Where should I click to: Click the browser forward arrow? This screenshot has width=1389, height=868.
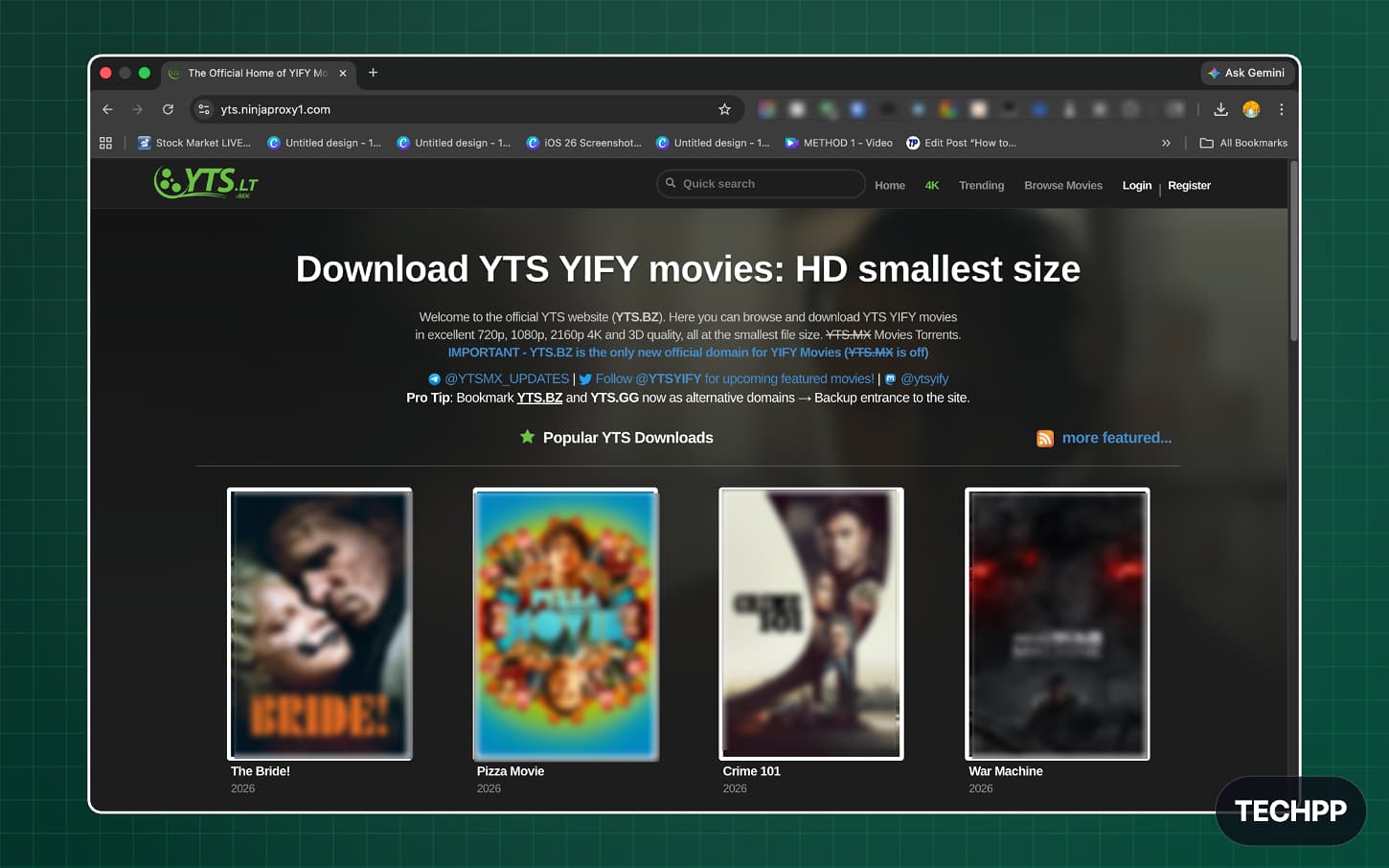point(137,109)
